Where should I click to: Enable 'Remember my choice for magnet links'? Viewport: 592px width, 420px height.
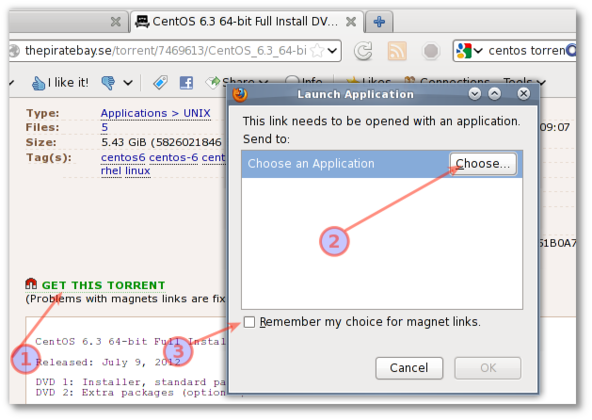click(x=249, y=322)
